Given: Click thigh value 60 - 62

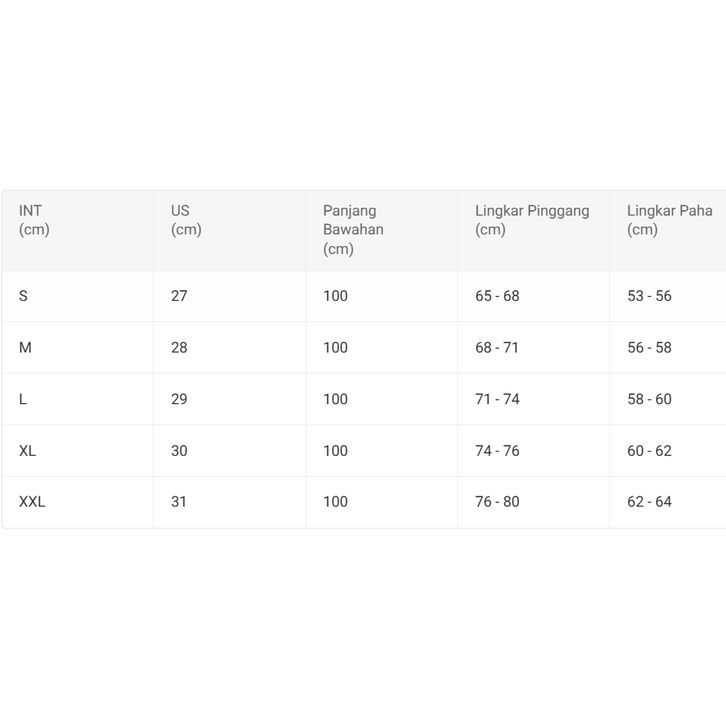Looking at the screenshot, I should coord(649,451).
